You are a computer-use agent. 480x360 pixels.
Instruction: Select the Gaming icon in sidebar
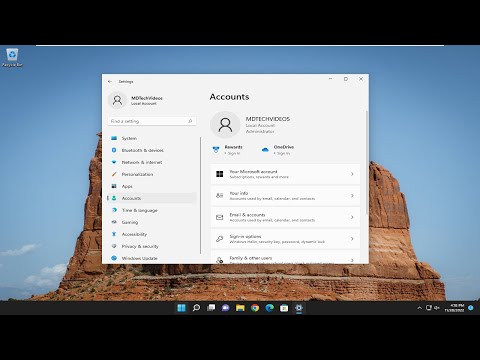pyautogui.click(x=114, y=222)
